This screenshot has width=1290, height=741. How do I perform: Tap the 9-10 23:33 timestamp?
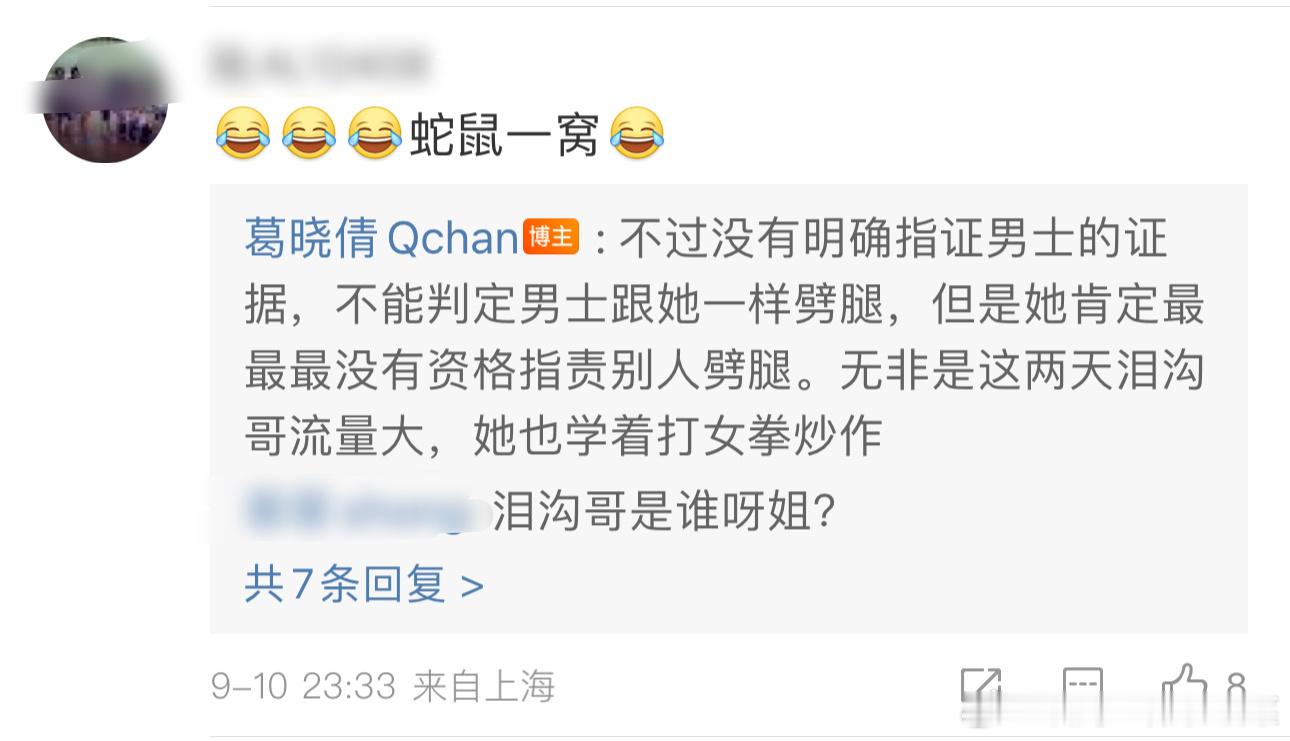click(304, 686)
